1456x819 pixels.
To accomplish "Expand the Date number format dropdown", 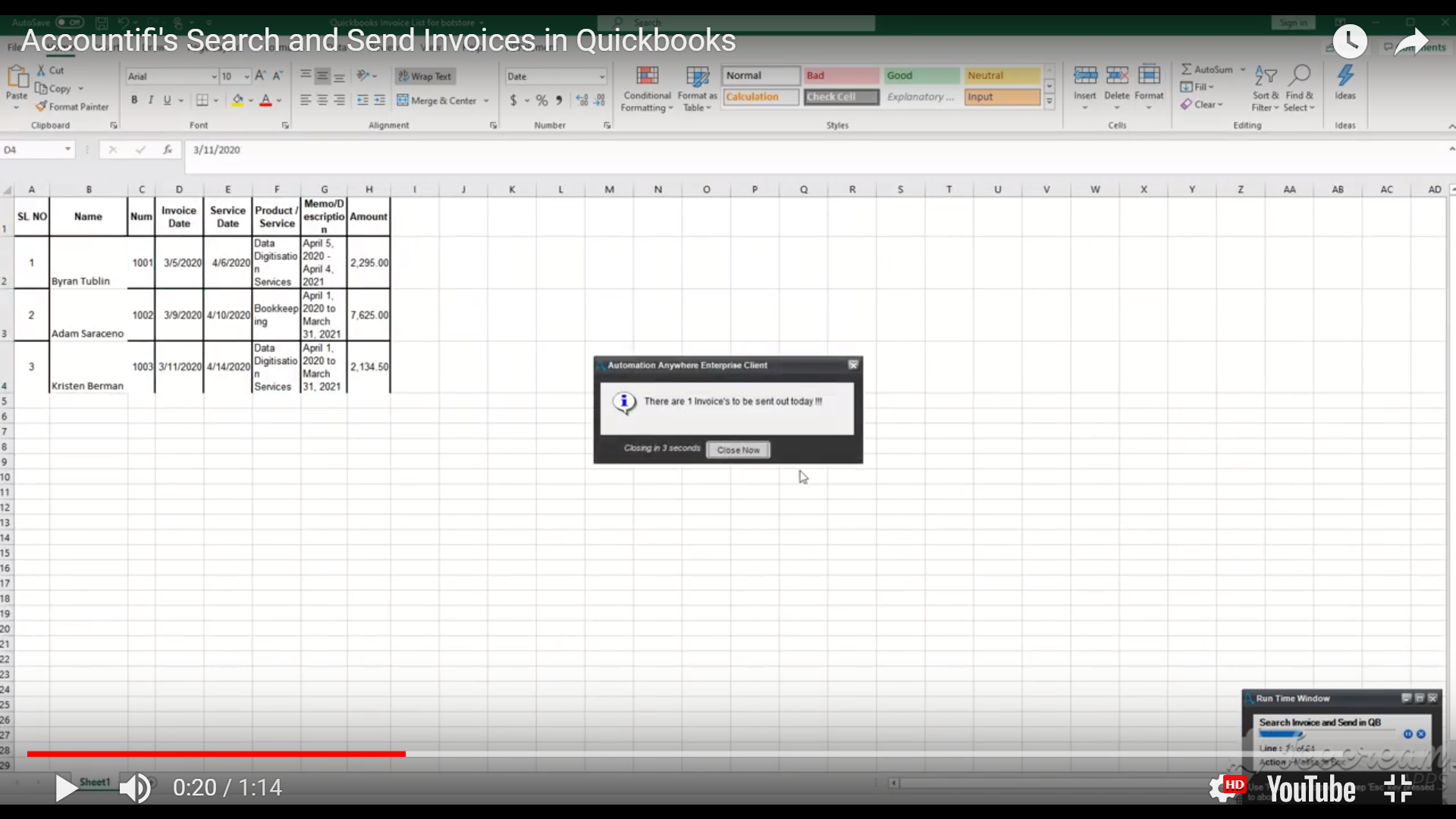I will point(601,77).
